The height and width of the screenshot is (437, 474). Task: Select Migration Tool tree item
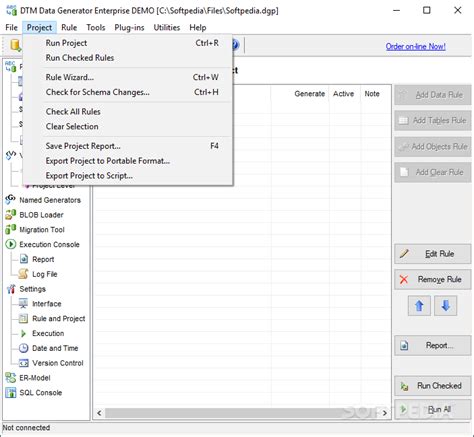[x=42, y=230]
